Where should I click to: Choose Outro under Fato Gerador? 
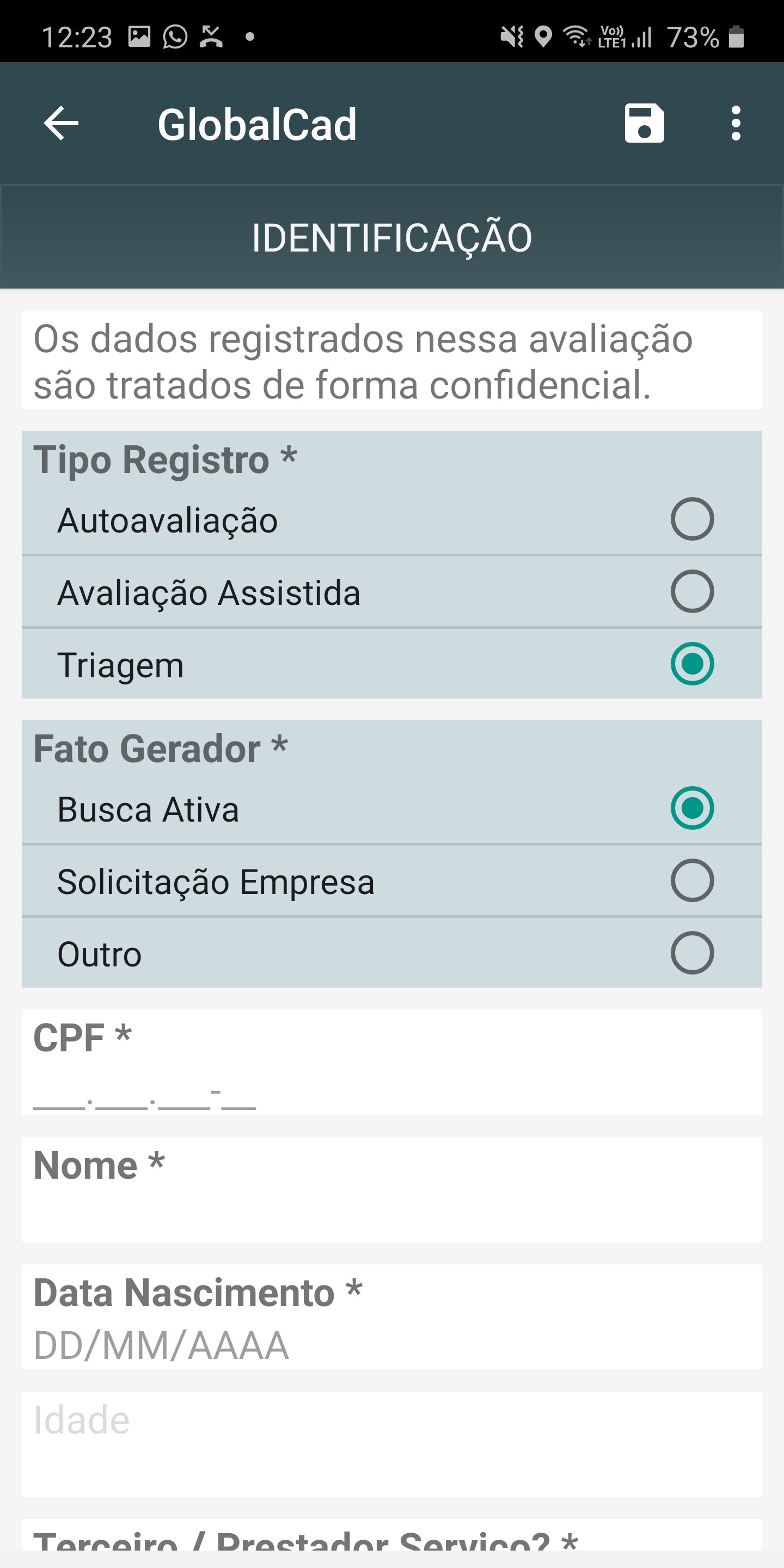tap(692, 953)
